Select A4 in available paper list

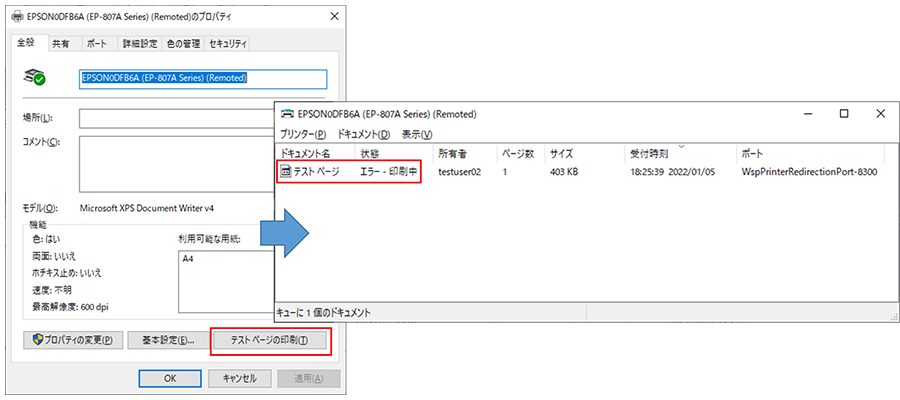coord(188,259)
